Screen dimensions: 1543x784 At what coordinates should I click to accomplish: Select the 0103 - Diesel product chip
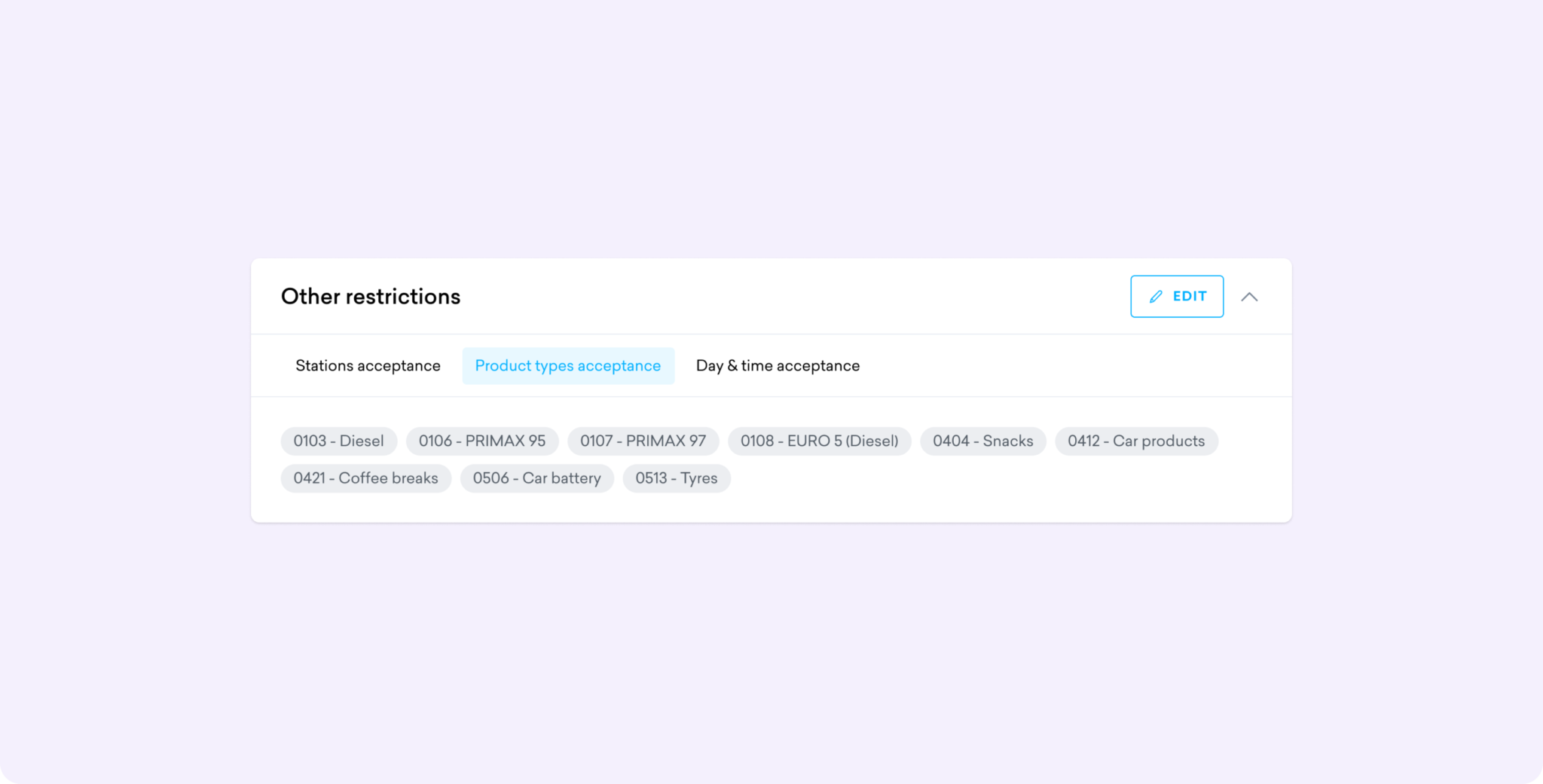[338, 441]
